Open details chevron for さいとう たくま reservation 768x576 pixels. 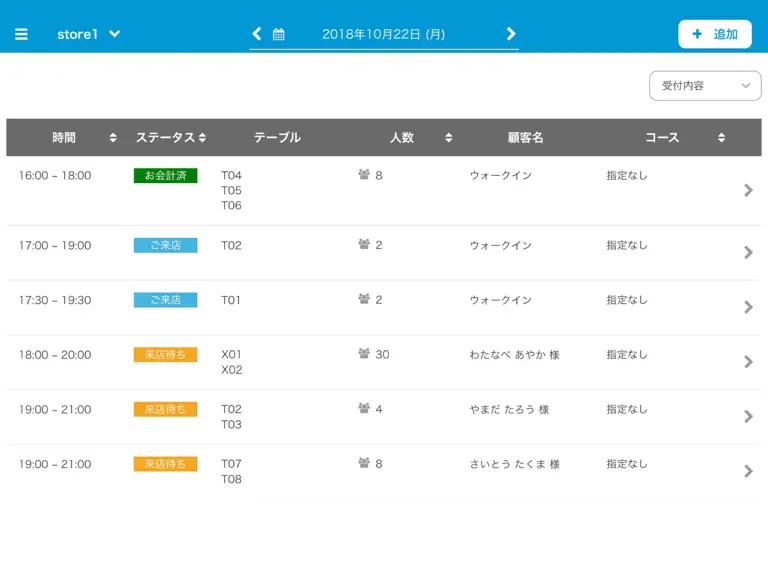pos(748,471)
